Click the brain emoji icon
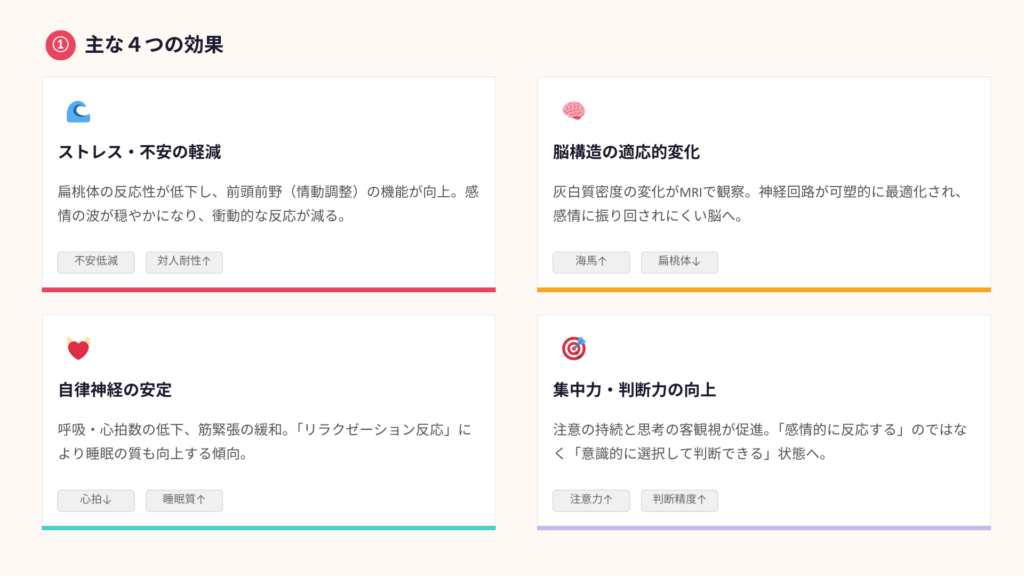The image size is (1024, 576). coord(573,111)
